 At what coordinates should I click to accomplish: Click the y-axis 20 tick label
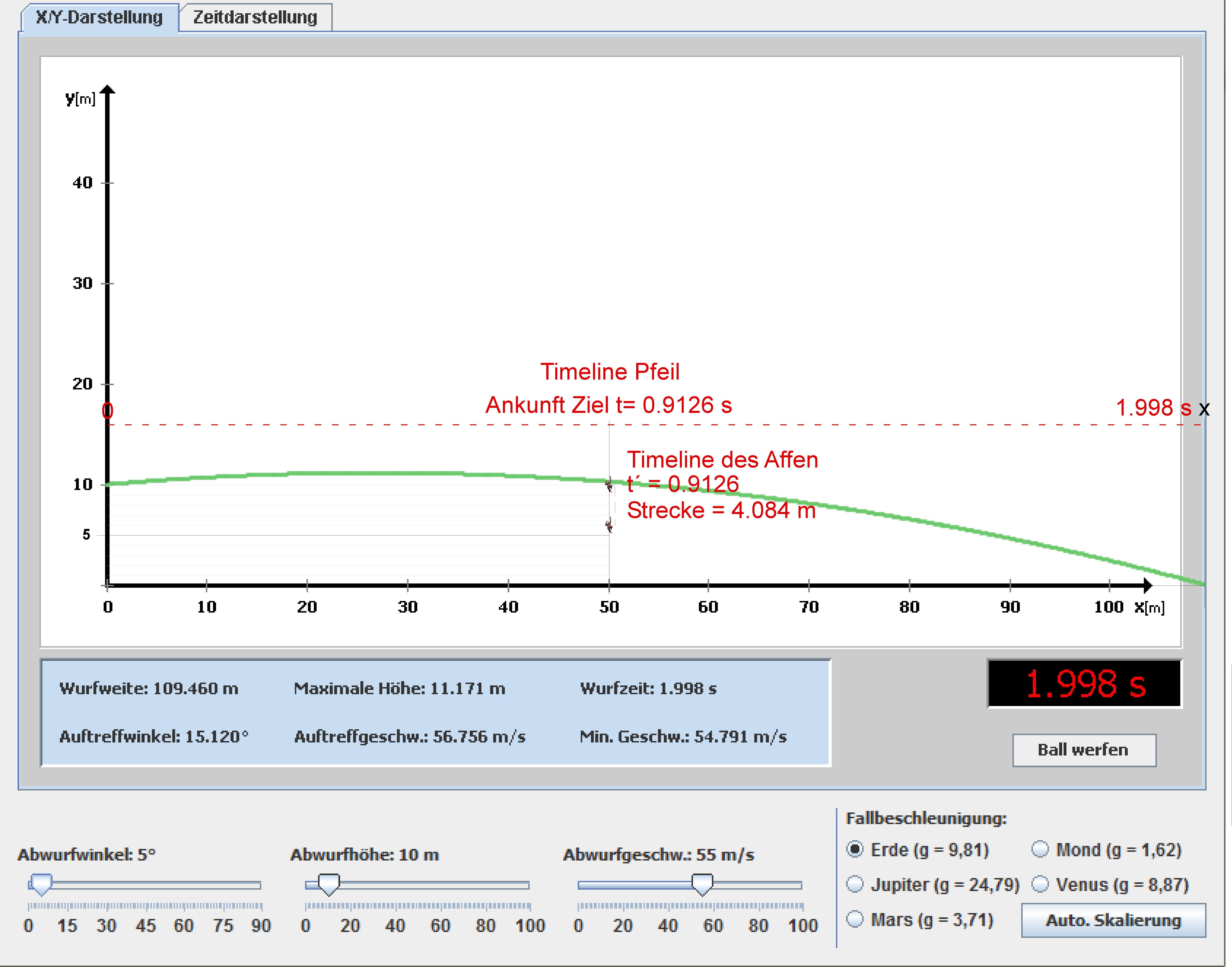point(83,384)
